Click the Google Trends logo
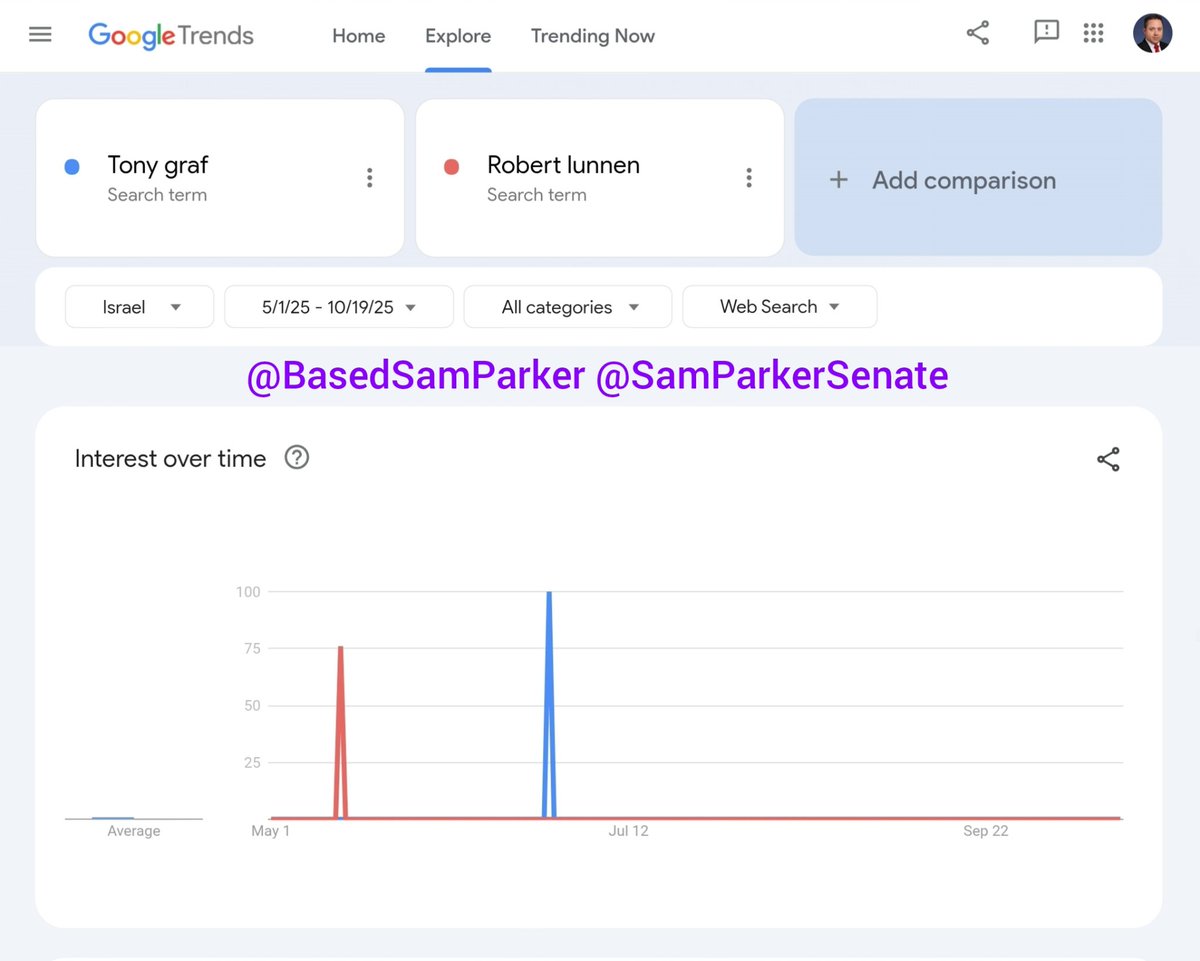This screenshot has height=961, width=1200. point(171,36)
